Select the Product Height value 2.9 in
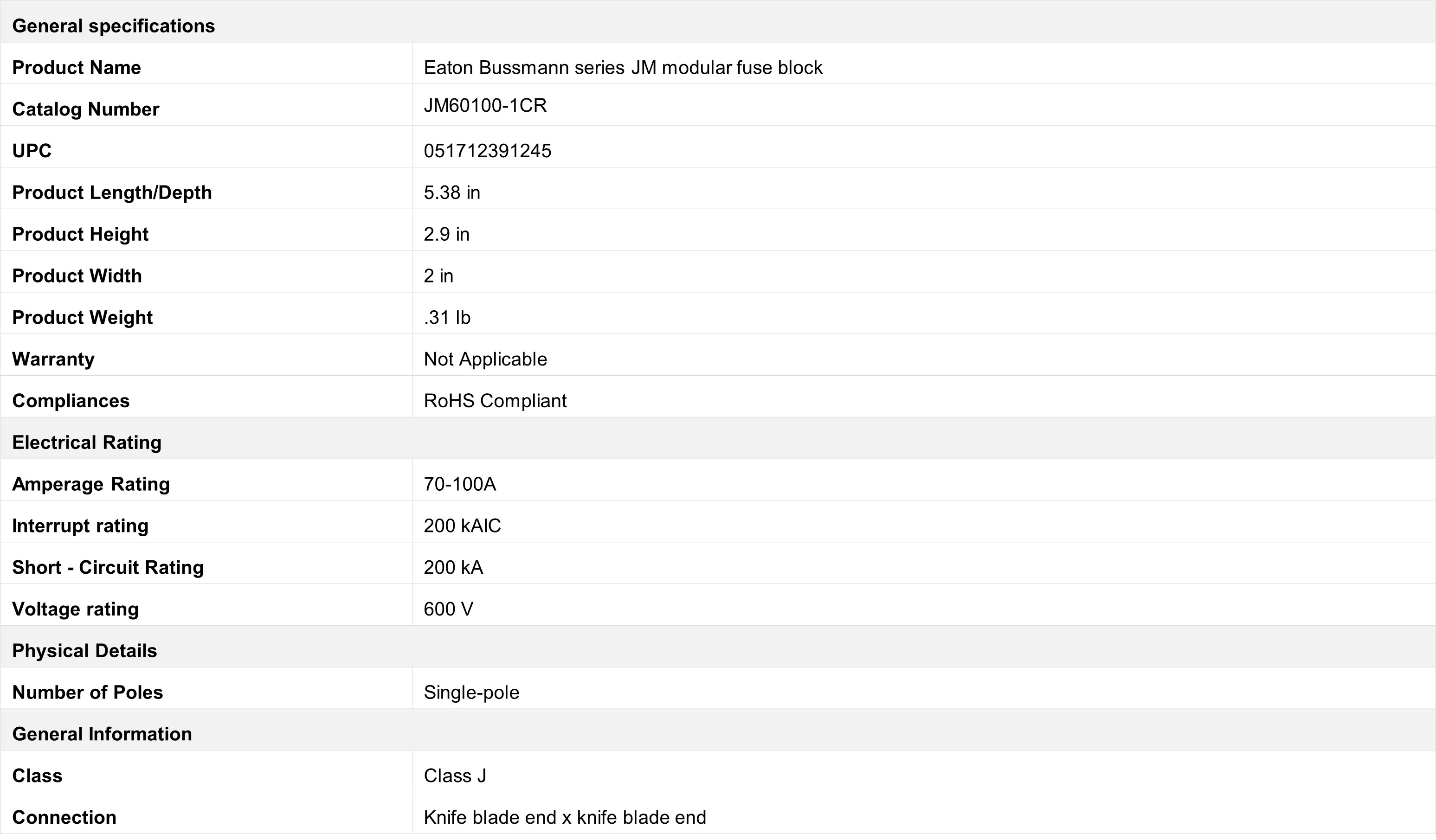The width and height of the screenshot is (1436, 840). click(446, 234)
